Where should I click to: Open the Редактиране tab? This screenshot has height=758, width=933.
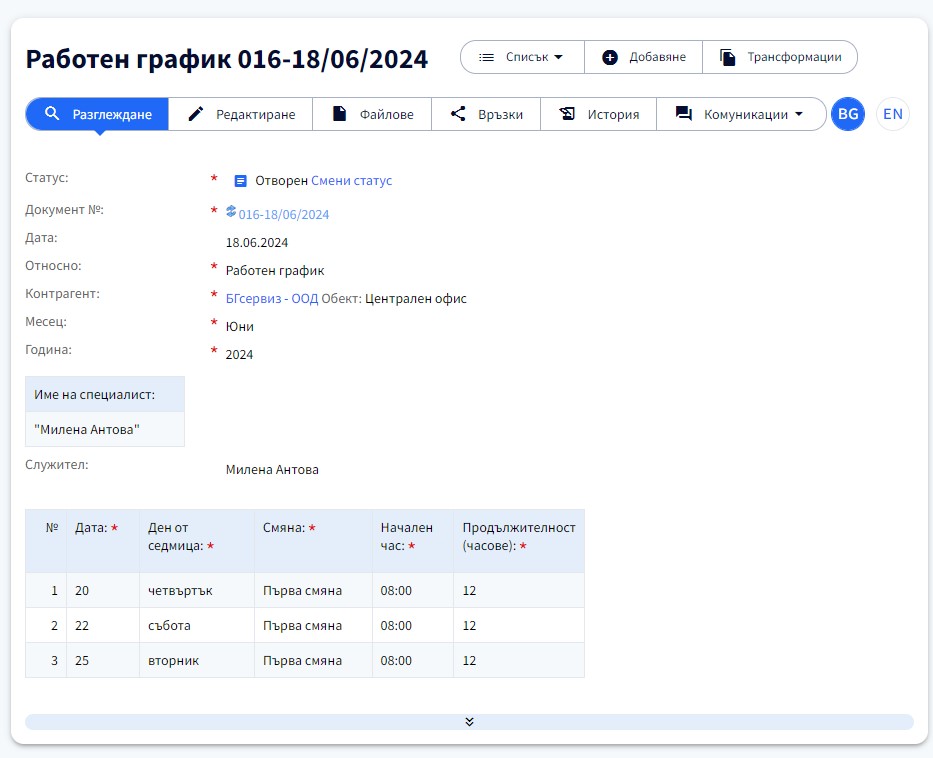(x=241, y=114)
